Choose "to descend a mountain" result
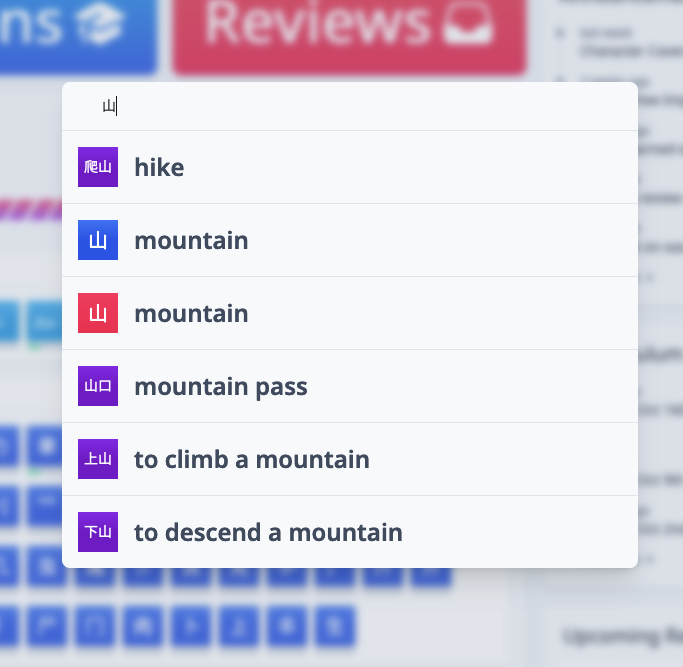 pos(350,532)
